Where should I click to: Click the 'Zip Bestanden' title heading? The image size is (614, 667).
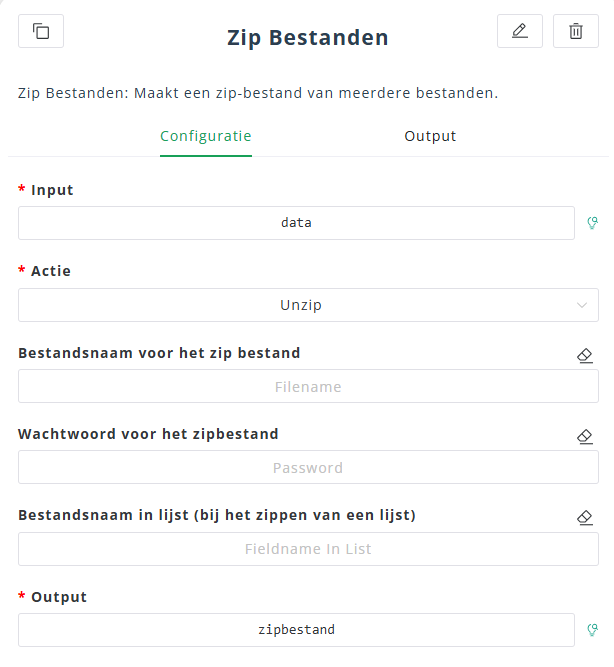pos(308,38)
